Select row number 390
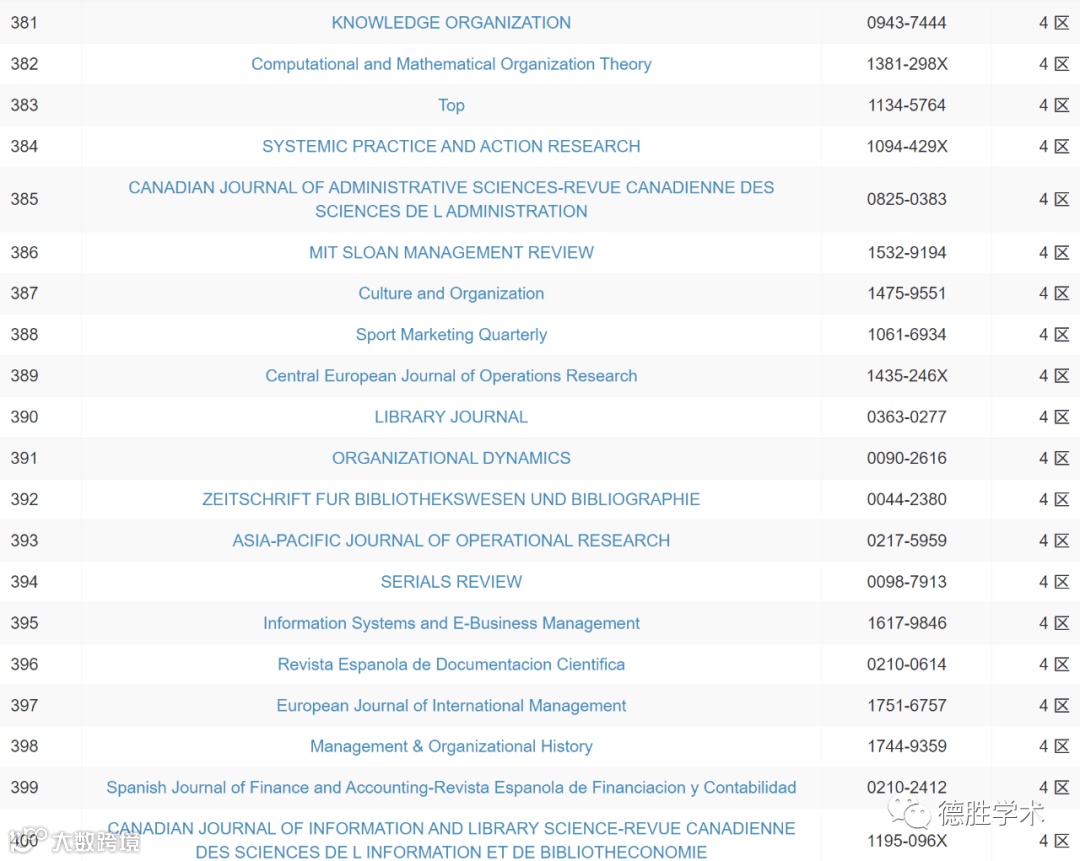 pyautogui.click(x=24, y=417)
